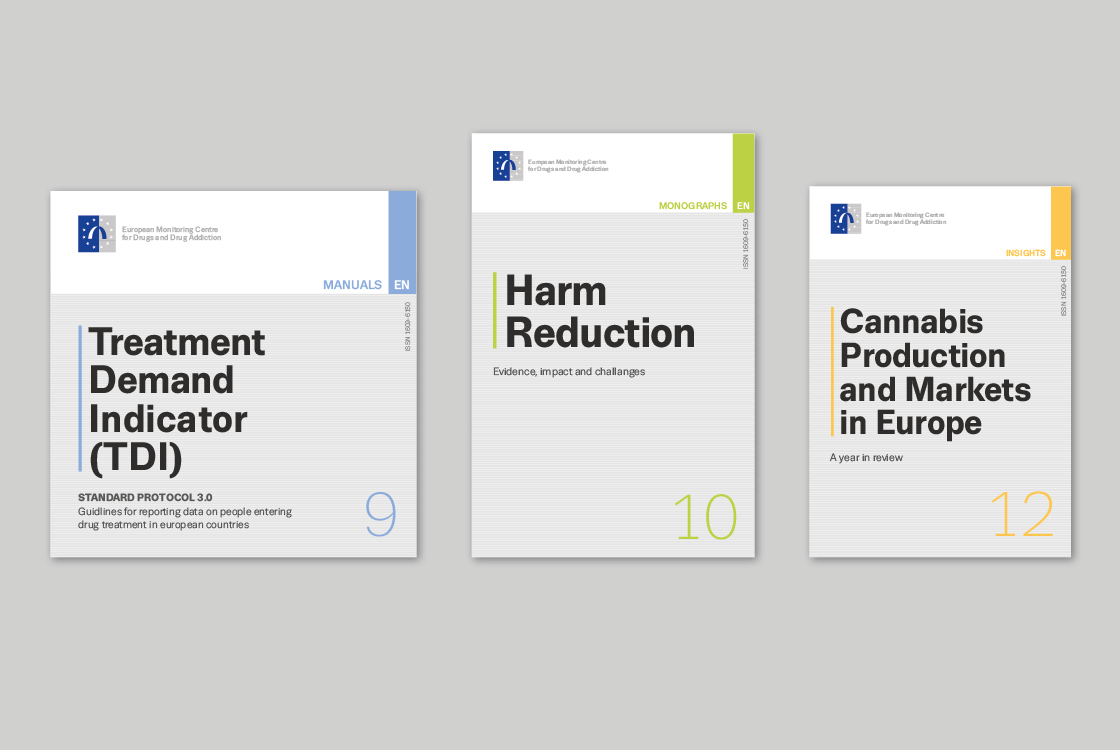Image resolution: width=1120 pixels, height=750 pixels.
Task: Select the yellow EN badge on the Insights cover
Action: click(1060, 253)
